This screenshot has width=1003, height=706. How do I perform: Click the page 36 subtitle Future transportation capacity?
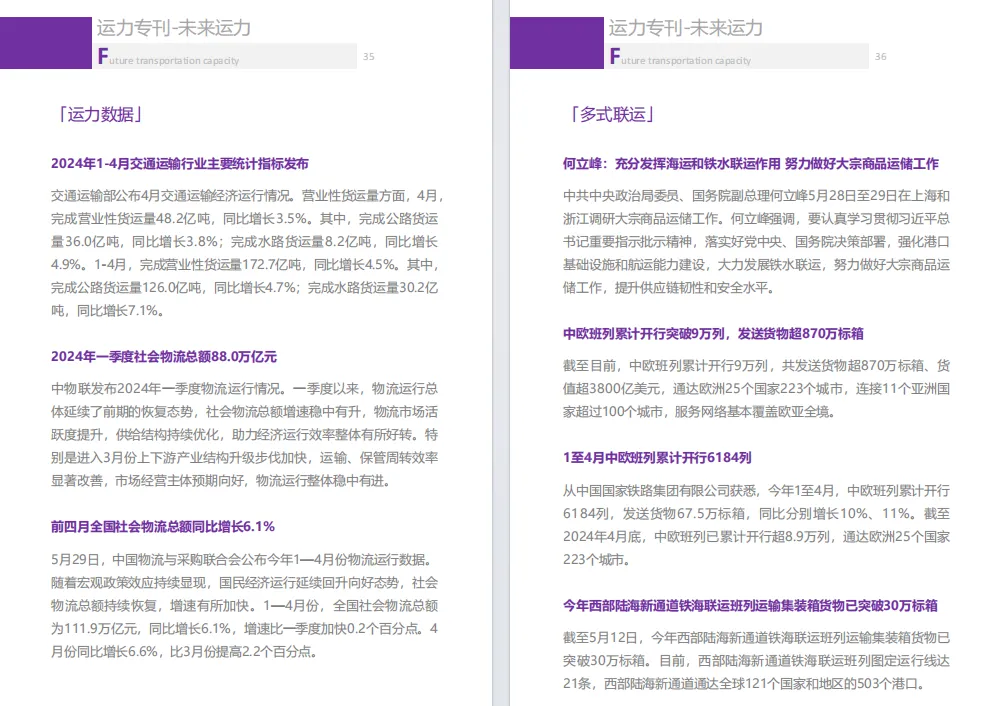(x=680, y=58)
